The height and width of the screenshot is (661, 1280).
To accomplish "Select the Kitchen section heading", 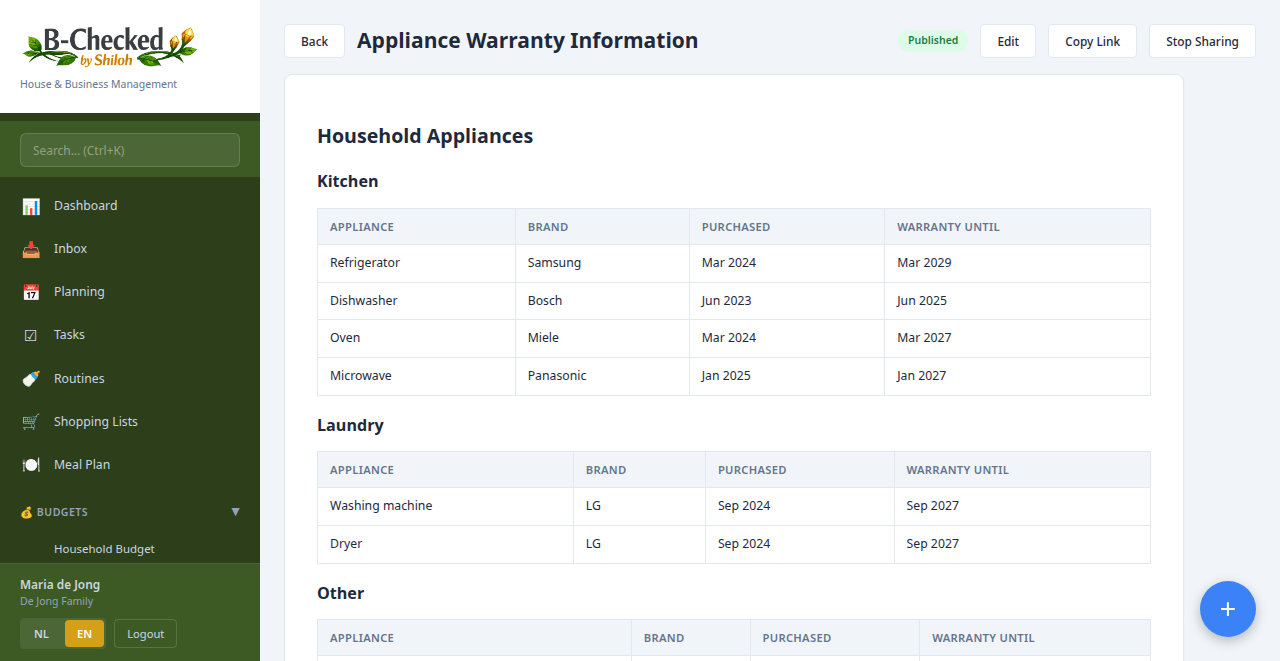I will tap(347, 181).
